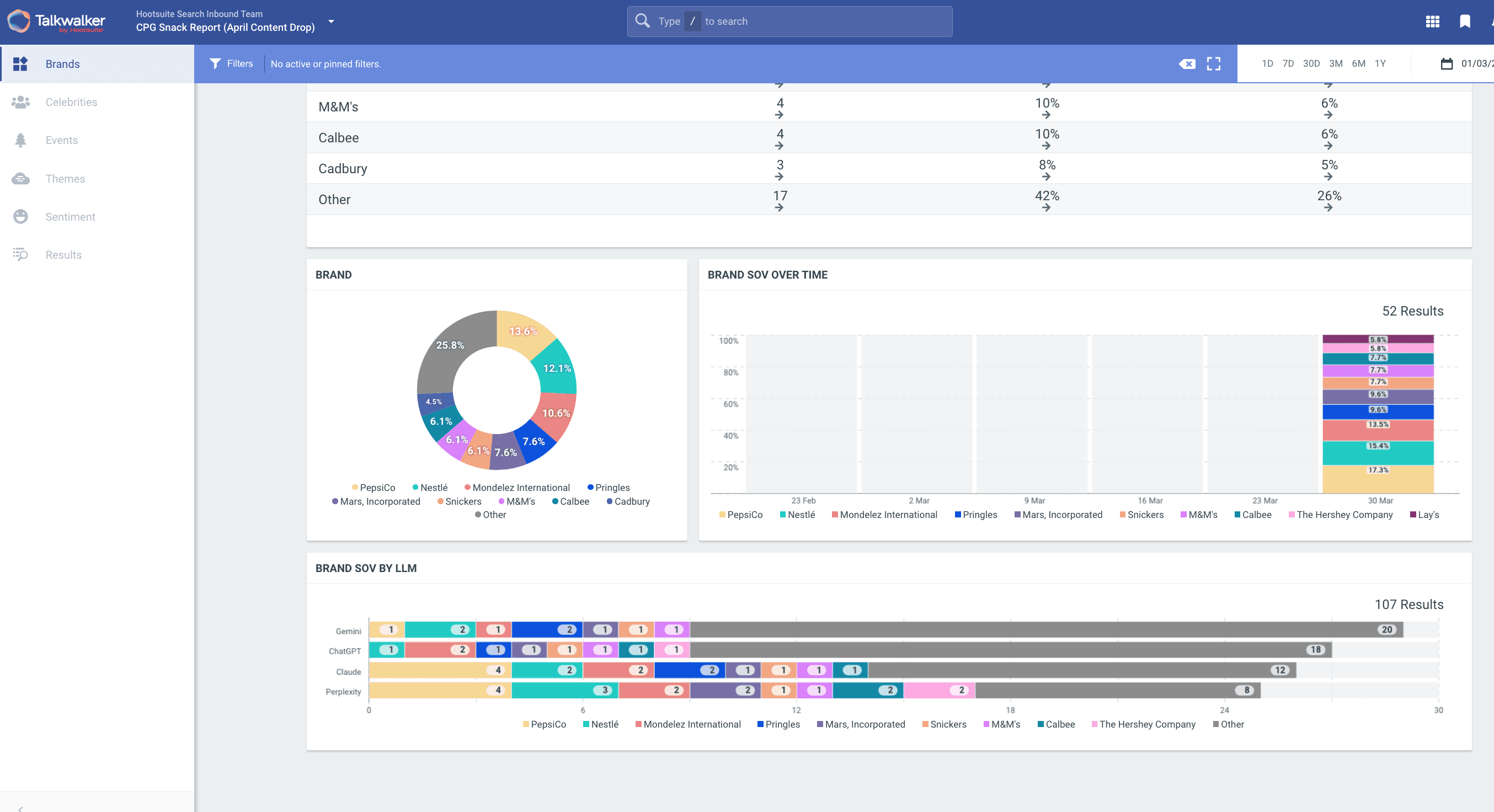
Task: Open the Themes sidebar section
Action: click(65, 179)
